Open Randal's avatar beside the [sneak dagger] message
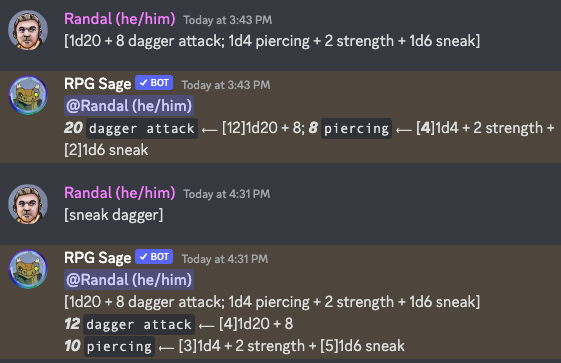Screen dimensions: 561x363 (x=28, y=204)
